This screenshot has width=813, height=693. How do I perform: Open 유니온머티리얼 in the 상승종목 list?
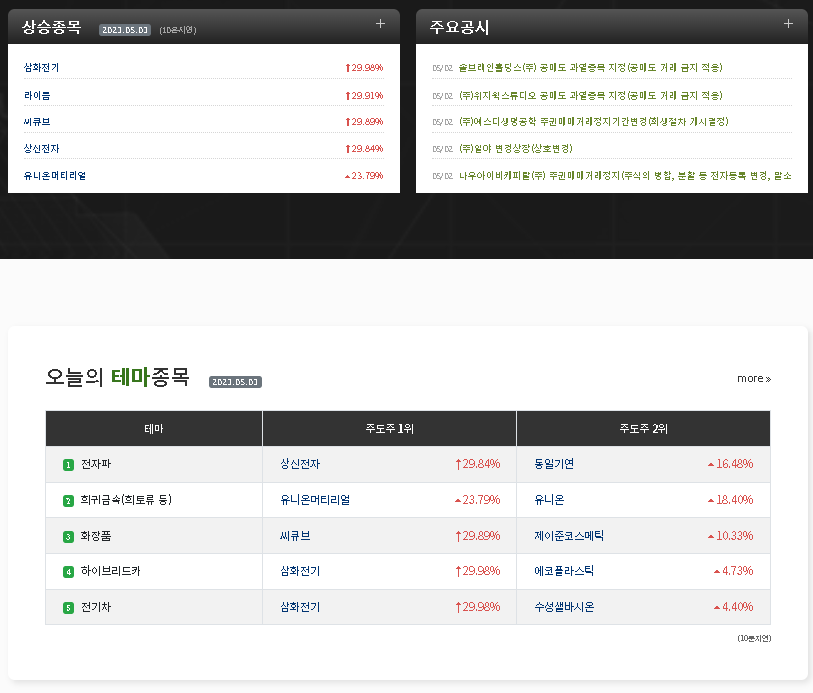click(54, 176)
